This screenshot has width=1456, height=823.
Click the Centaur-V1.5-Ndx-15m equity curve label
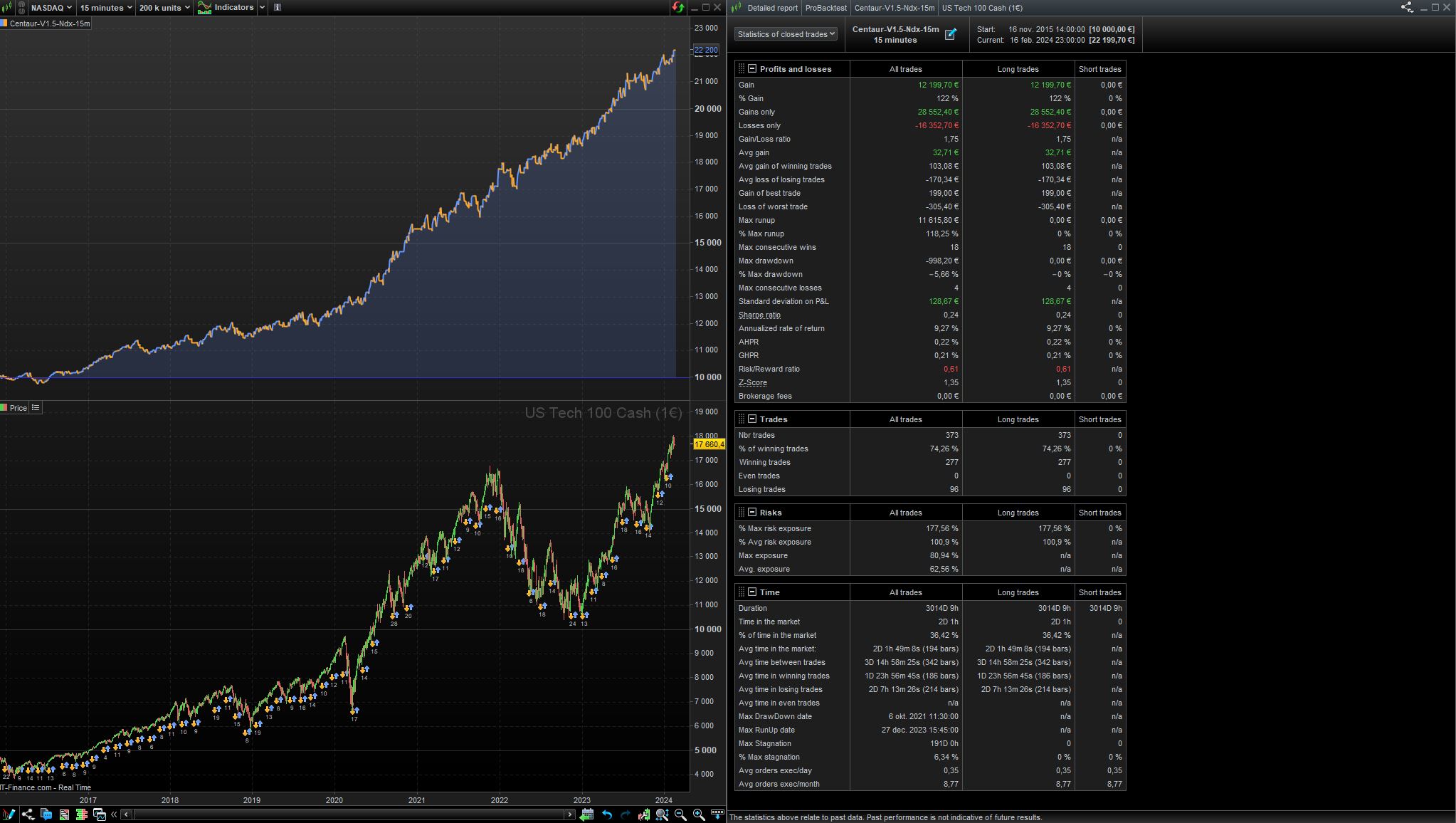[50, 23]
